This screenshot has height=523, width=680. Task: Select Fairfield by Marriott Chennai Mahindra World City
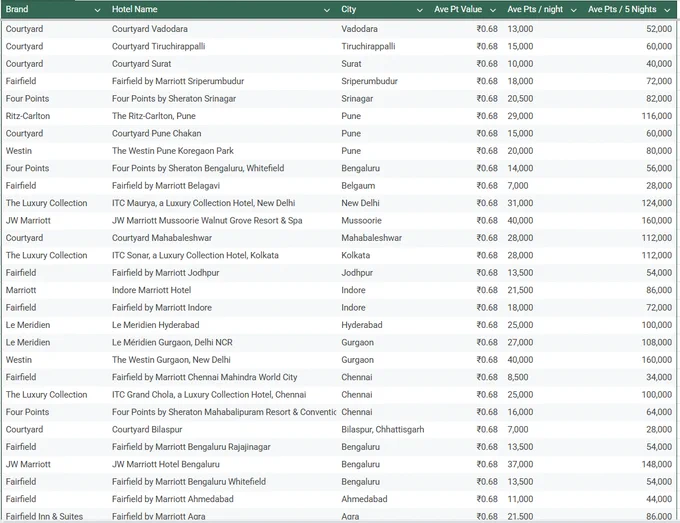(204, 377)
